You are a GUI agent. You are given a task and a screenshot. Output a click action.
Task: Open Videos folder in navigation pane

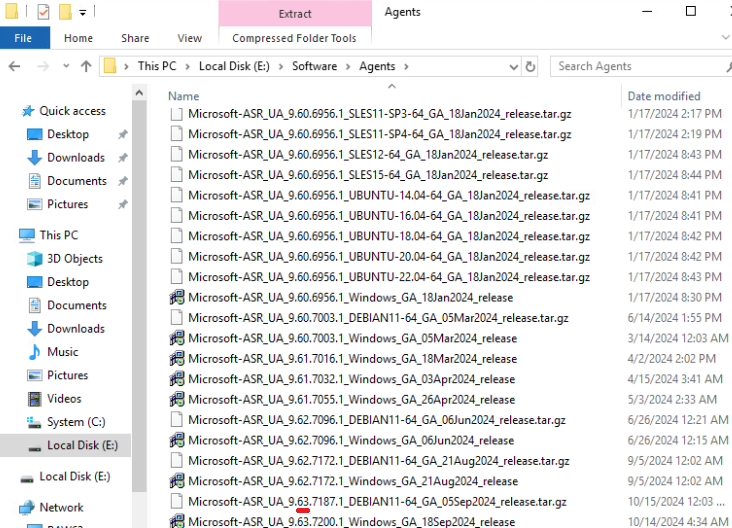64,398
